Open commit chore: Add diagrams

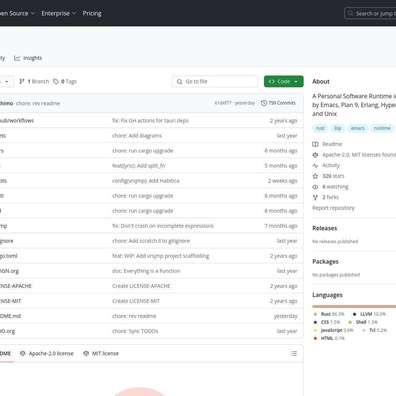137,136
